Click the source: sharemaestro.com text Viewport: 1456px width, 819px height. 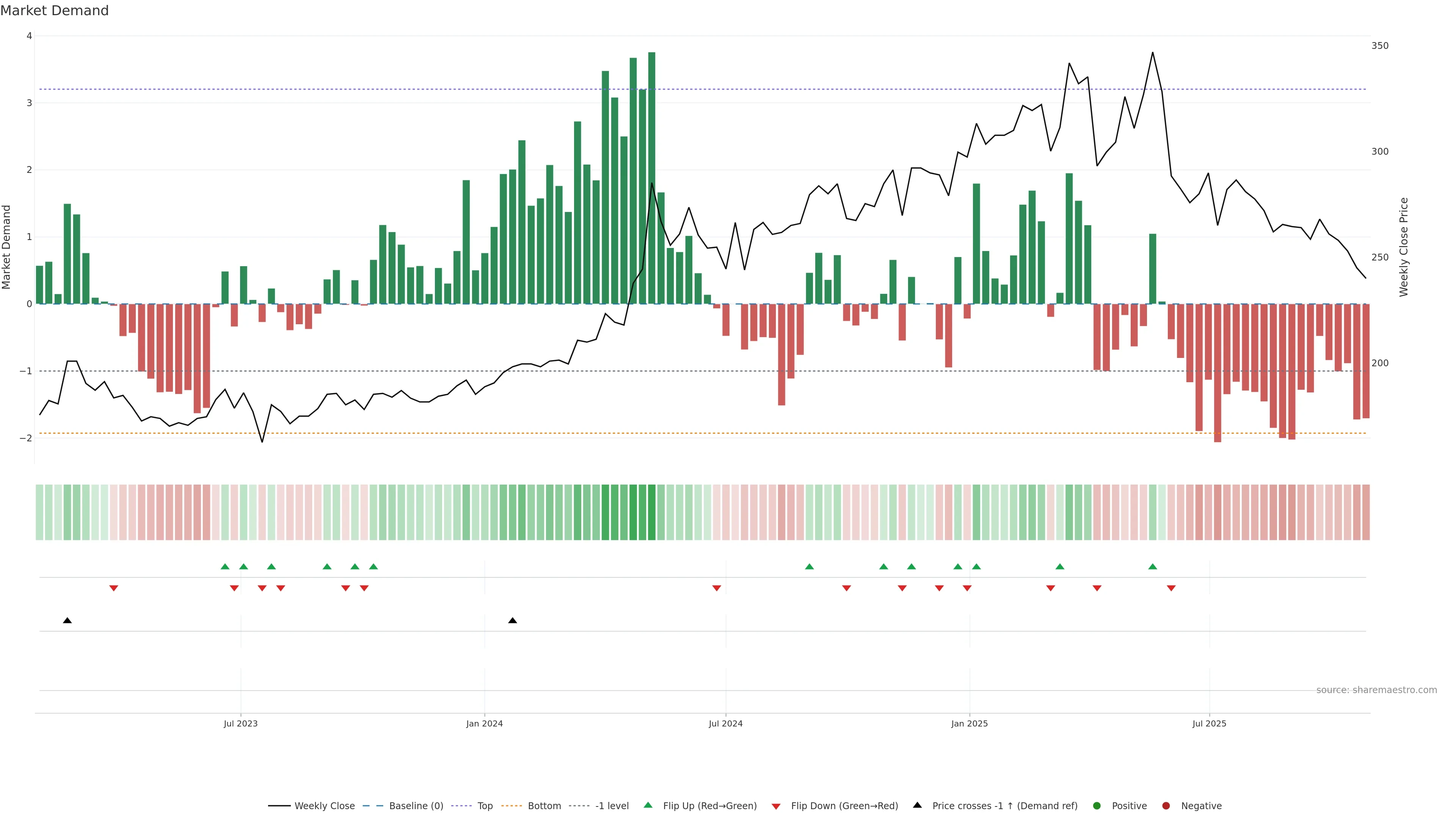click(x=1376, y=690)
